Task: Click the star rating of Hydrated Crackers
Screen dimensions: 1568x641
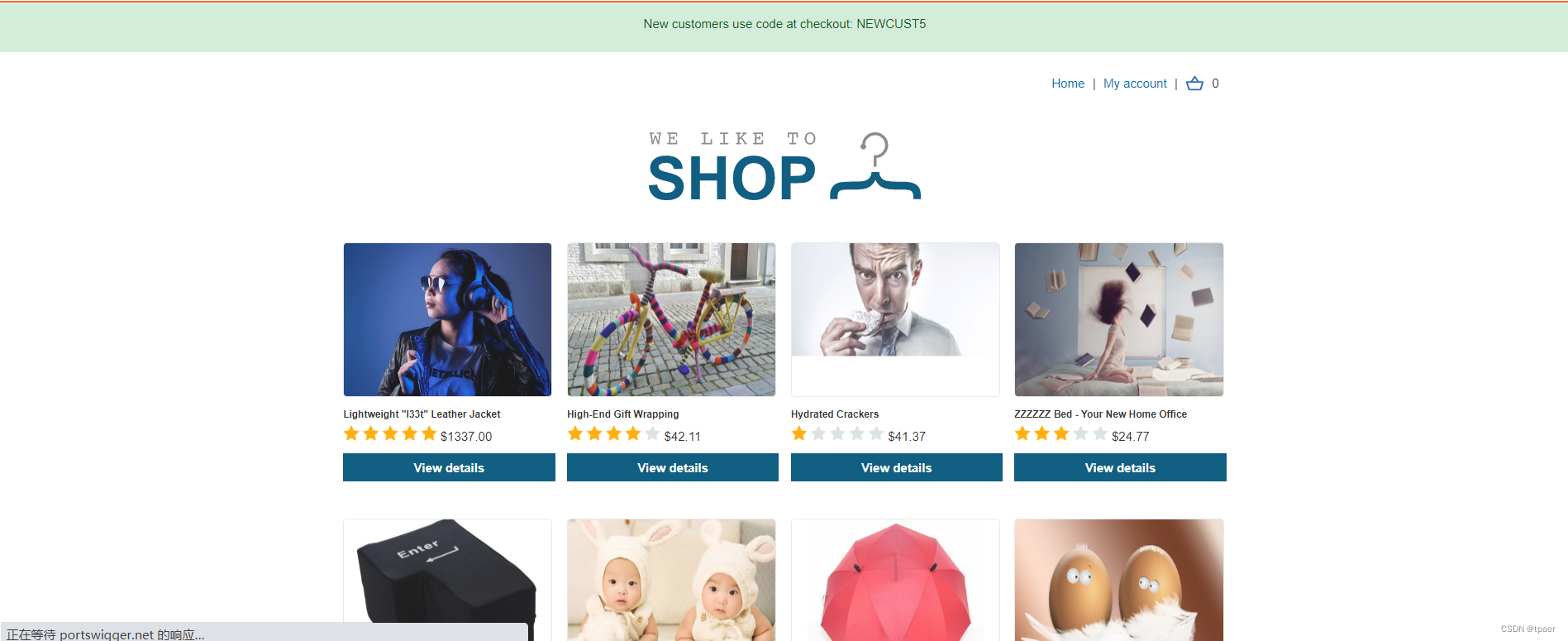Action: (837, 434)
